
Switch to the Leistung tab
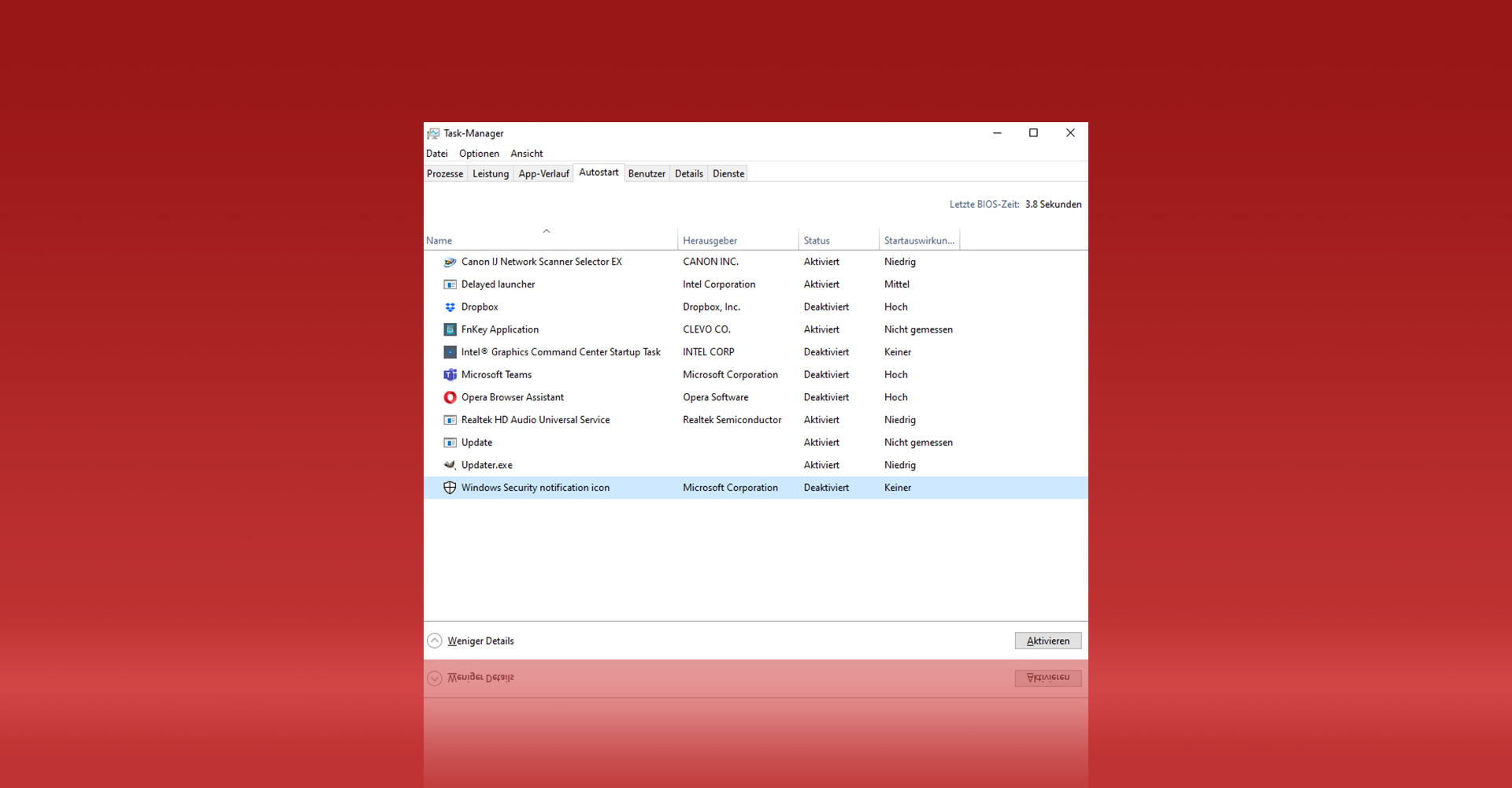(491, 173)
